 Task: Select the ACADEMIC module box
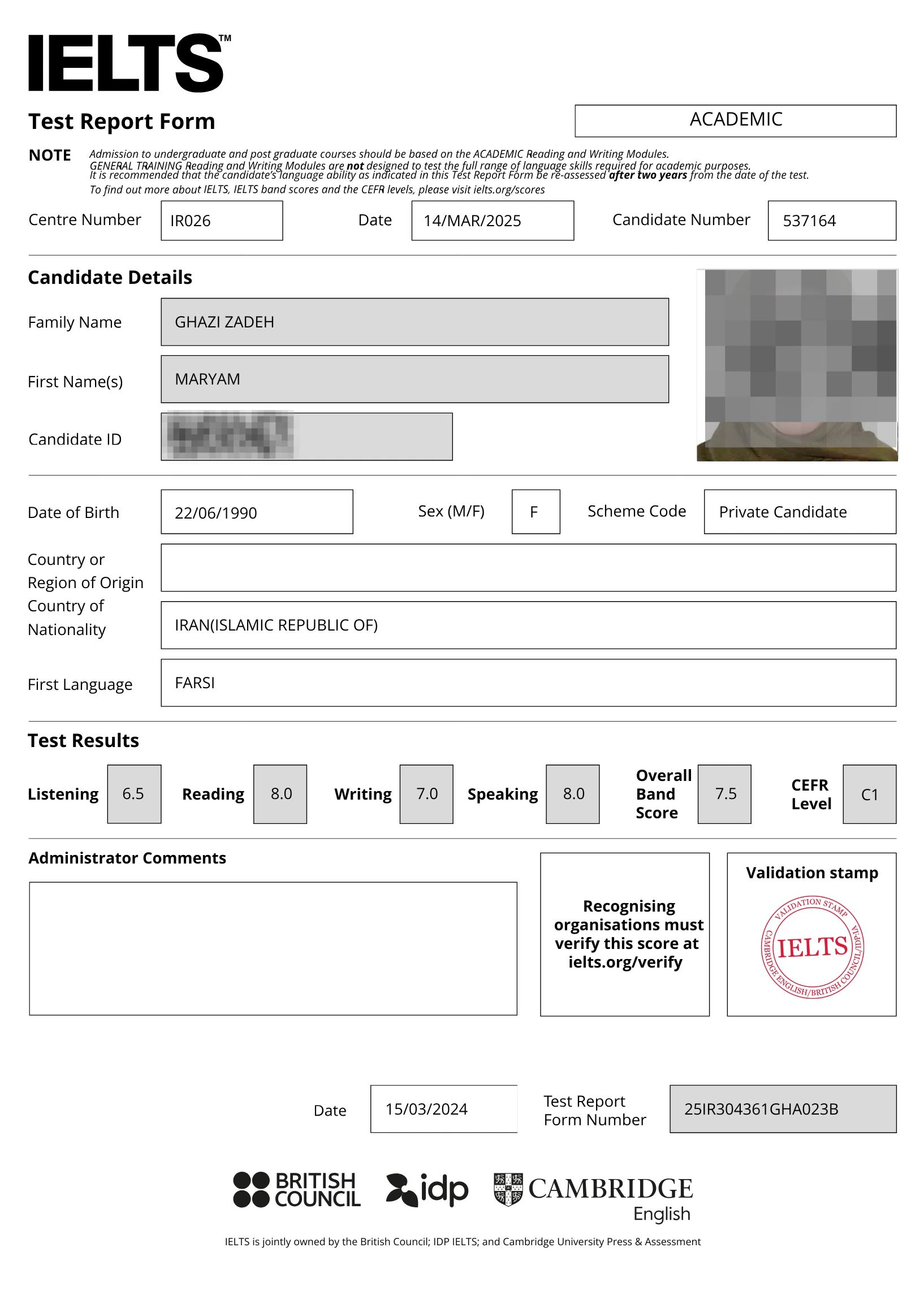735,120
